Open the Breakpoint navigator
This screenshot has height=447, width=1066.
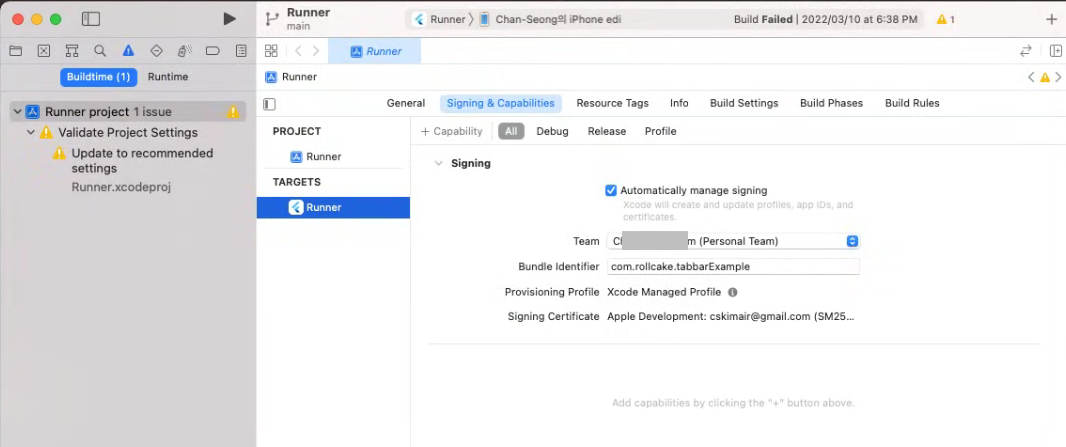tap(213, 50)
